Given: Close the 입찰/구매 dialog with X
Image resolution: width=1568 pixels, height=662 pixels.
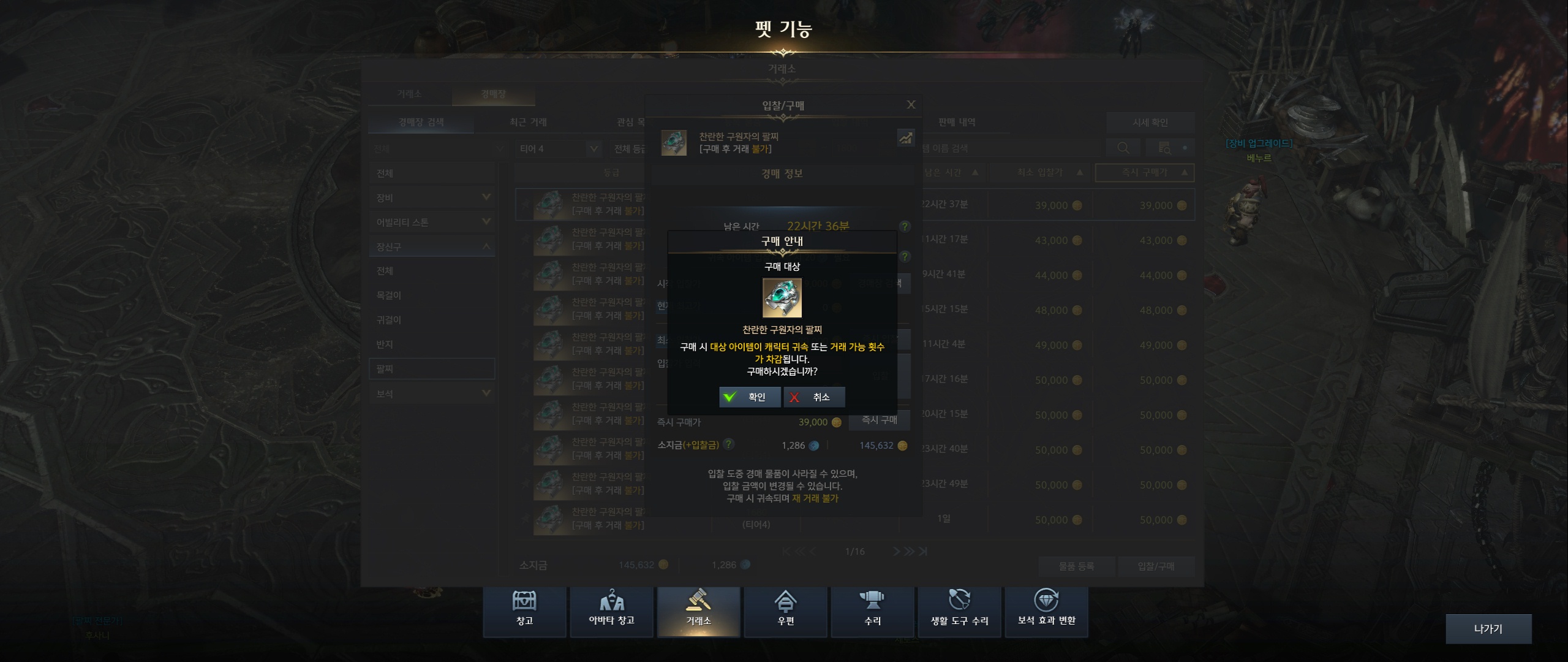Looking at the screenshot, I should click(x=911, y=105).
